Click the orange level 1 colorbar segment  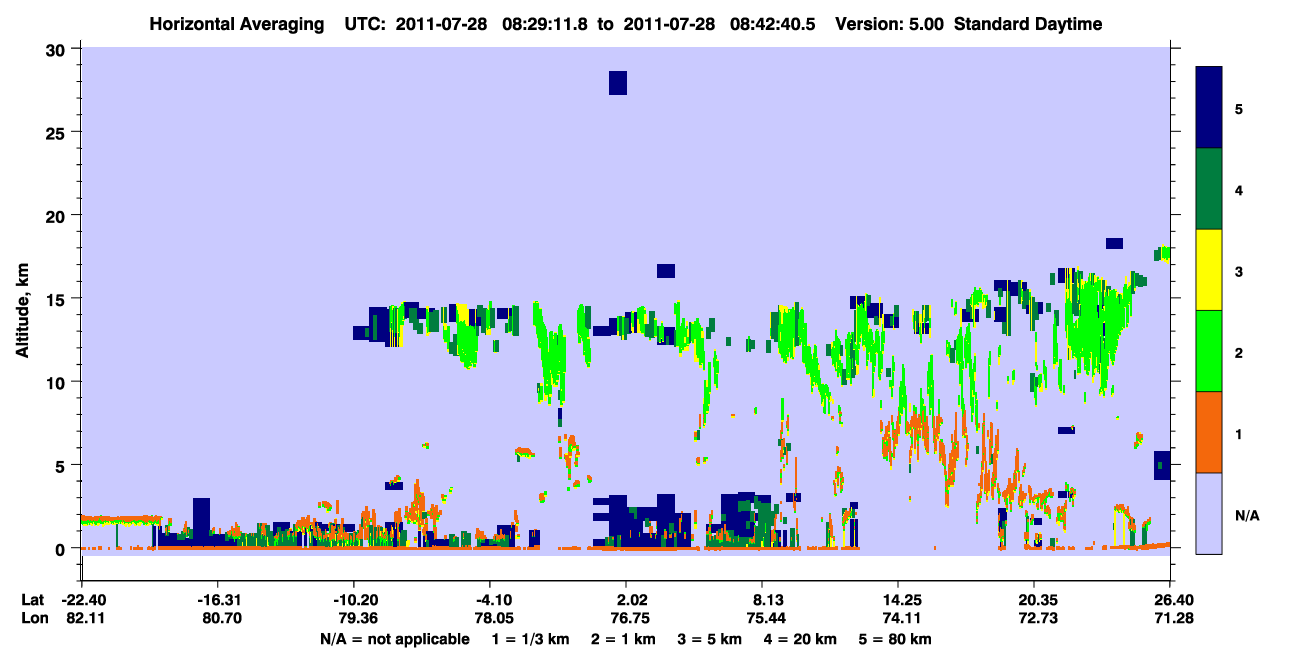point(1209,432)
